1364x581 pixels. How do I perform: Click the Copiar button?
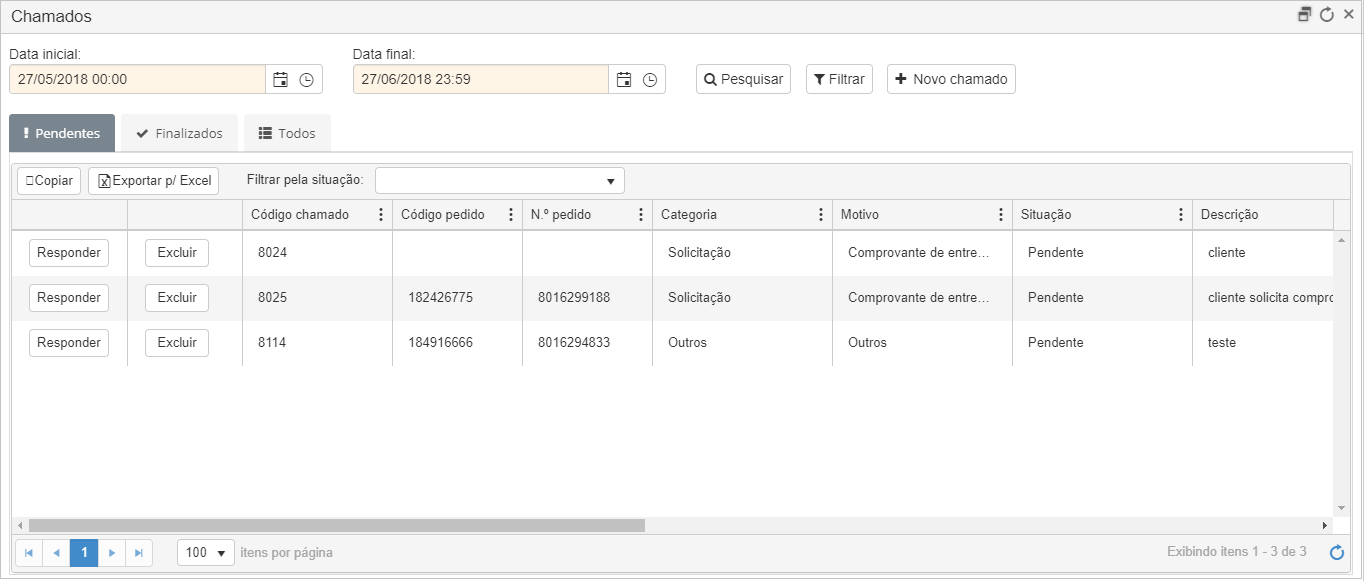click(x=49, y=181)
